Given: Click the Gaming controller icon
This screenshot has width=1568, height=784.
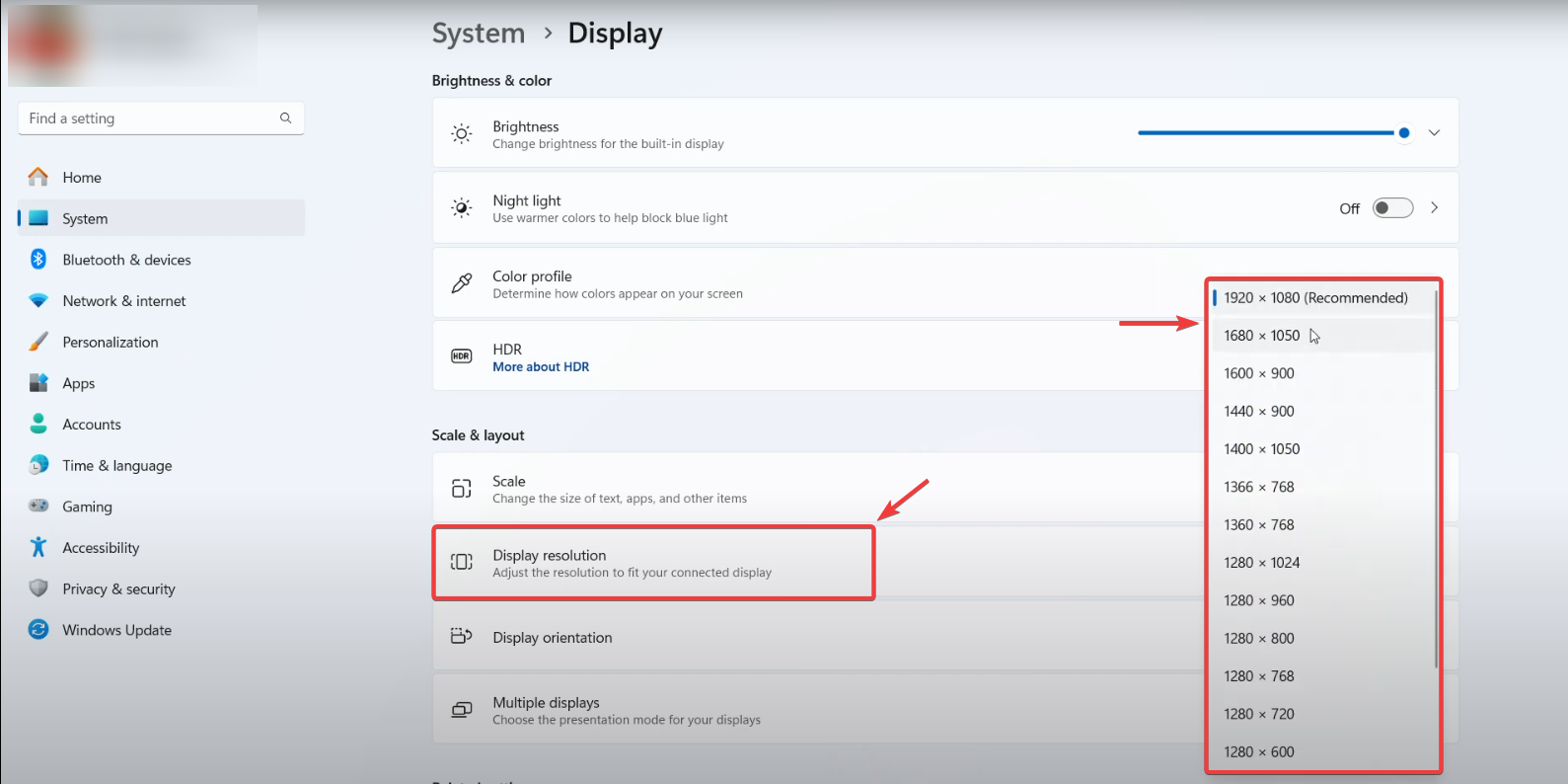Looking at the screenshot, I should pos(38,506).
